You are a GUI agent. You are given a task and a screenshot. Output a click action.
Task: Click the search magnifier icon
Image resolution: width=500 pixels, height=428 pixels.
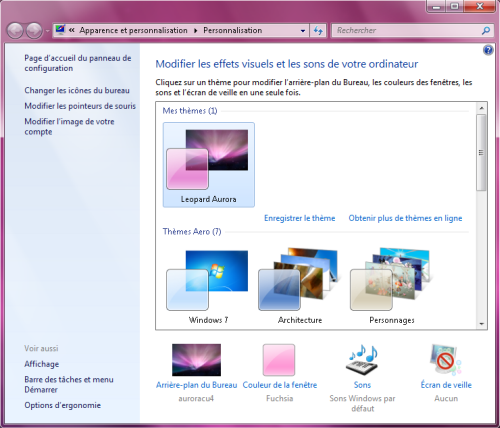pyautogui.click(x=486, y=31)
